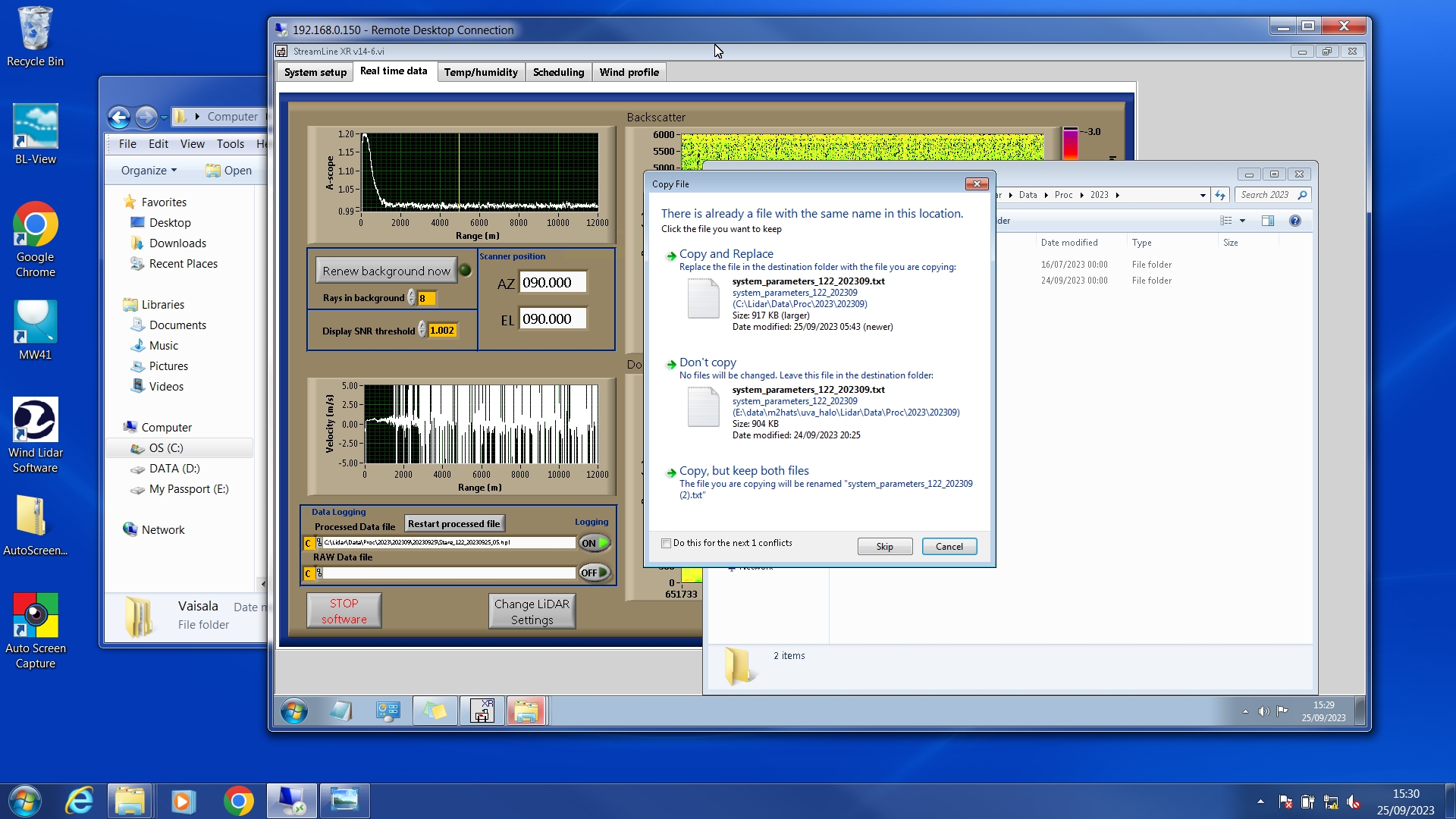The width and height of the screenshot is (1456, 819).
Task: Open the Organize dropdown menu
Action: pyautogui.click(x=149, y=171)
